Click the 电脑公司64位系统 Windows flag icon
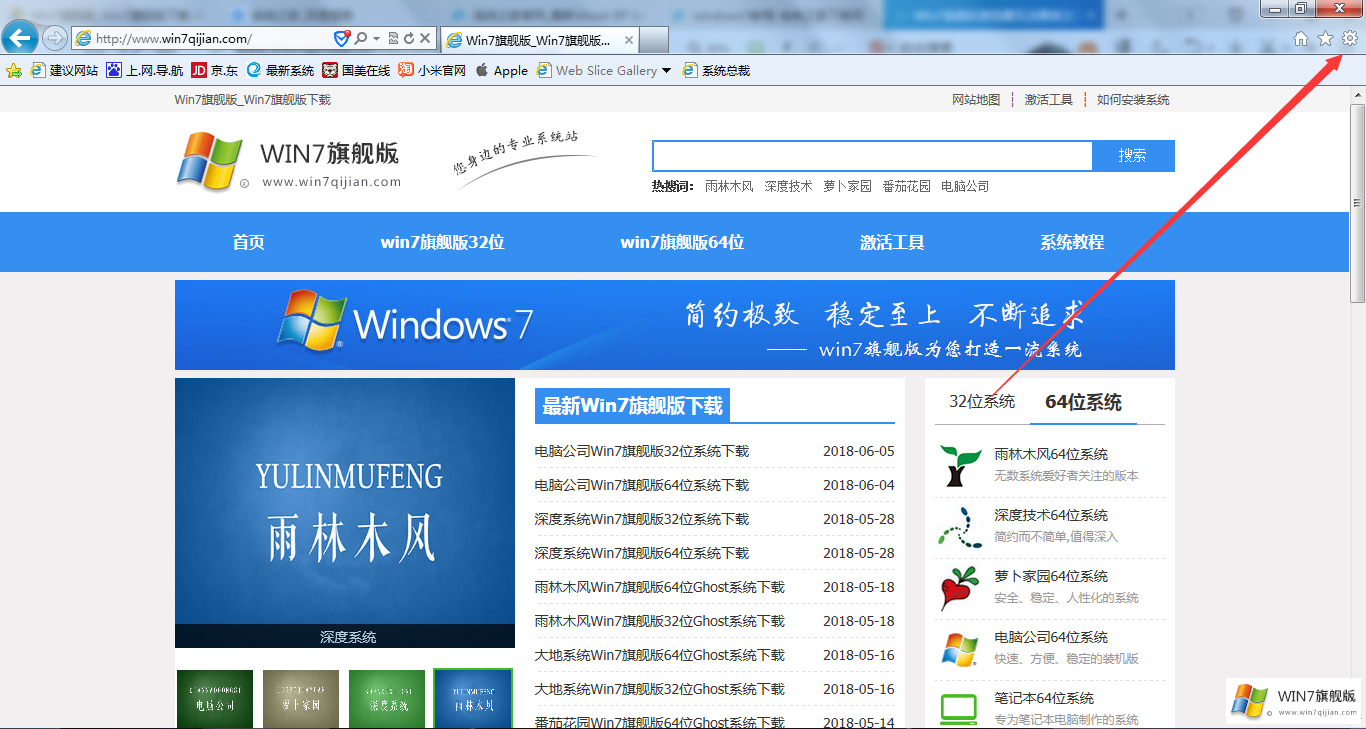 [x=960, y=649]
